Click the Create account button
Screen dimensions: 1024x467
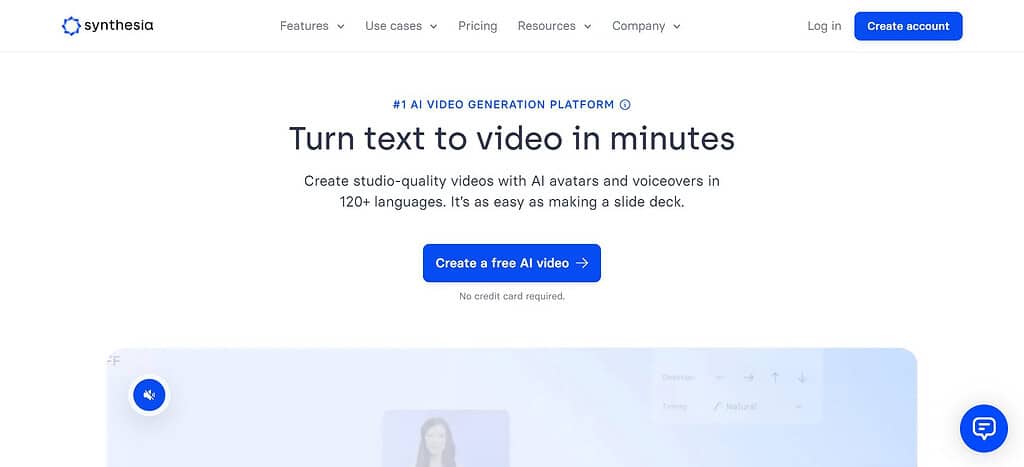point(908,26)
